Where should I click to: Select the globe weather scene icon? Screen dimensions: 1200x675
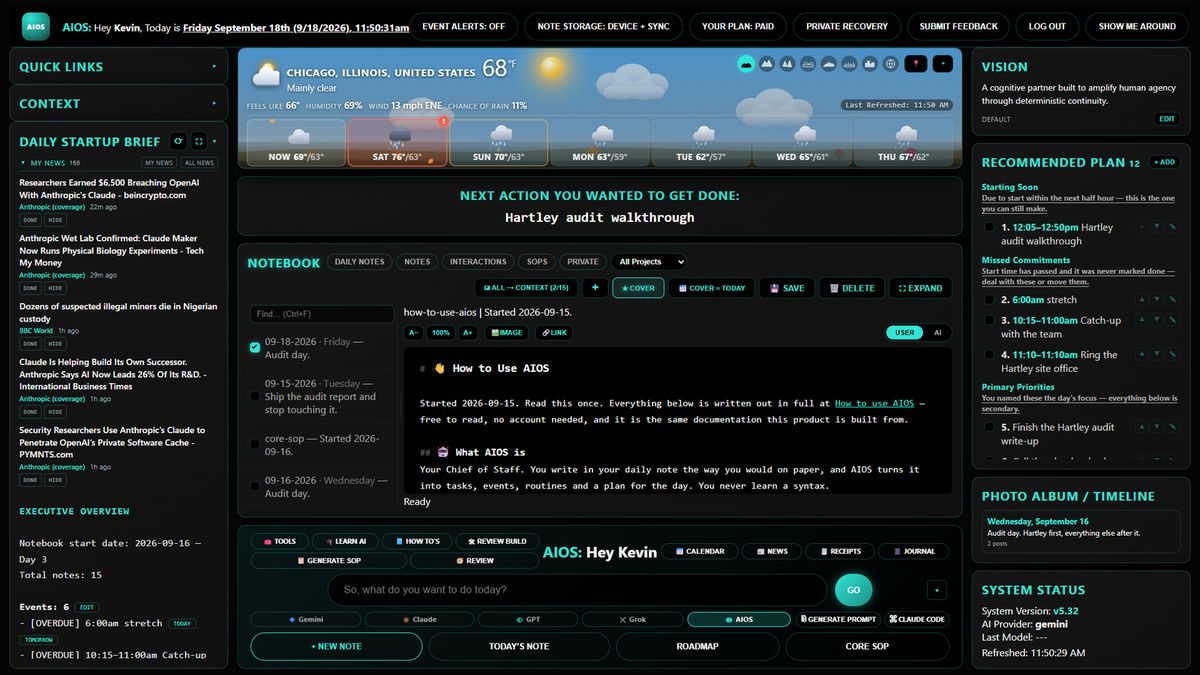890,64
